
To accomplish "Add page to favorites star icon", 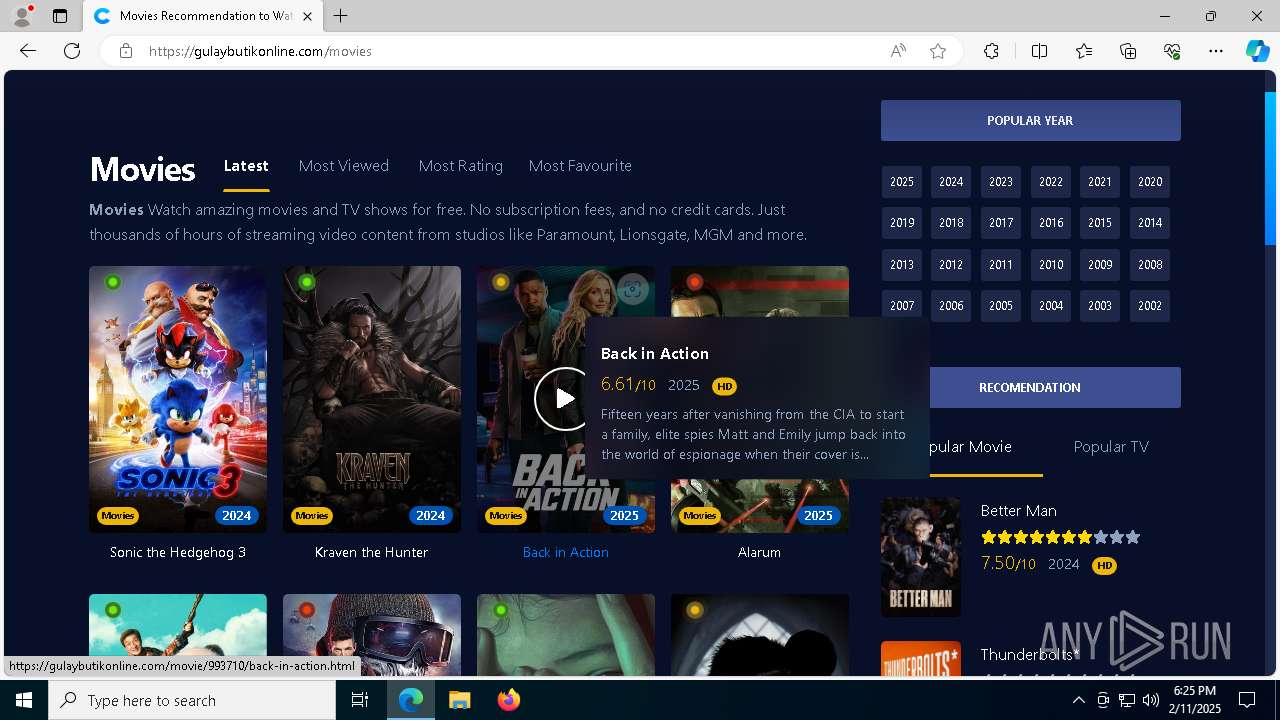I will 938,51.
